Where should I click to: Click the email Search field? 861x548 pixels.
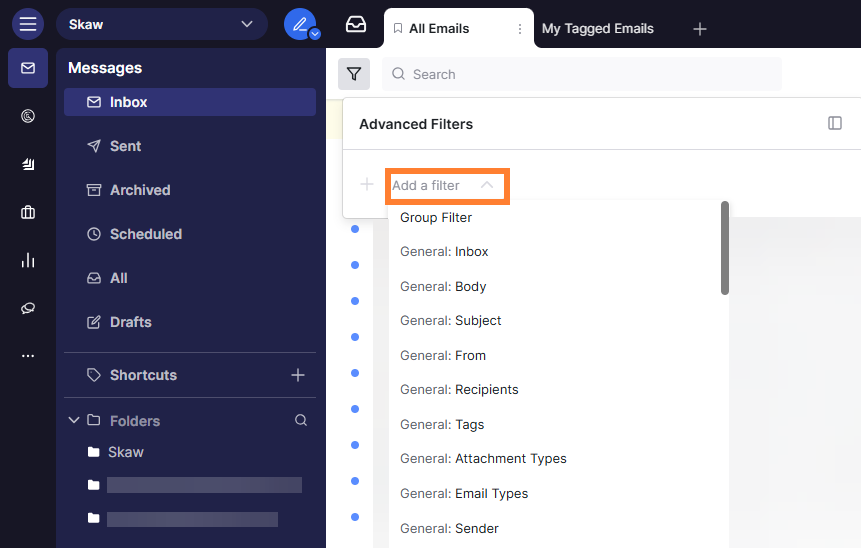[595, 74]
